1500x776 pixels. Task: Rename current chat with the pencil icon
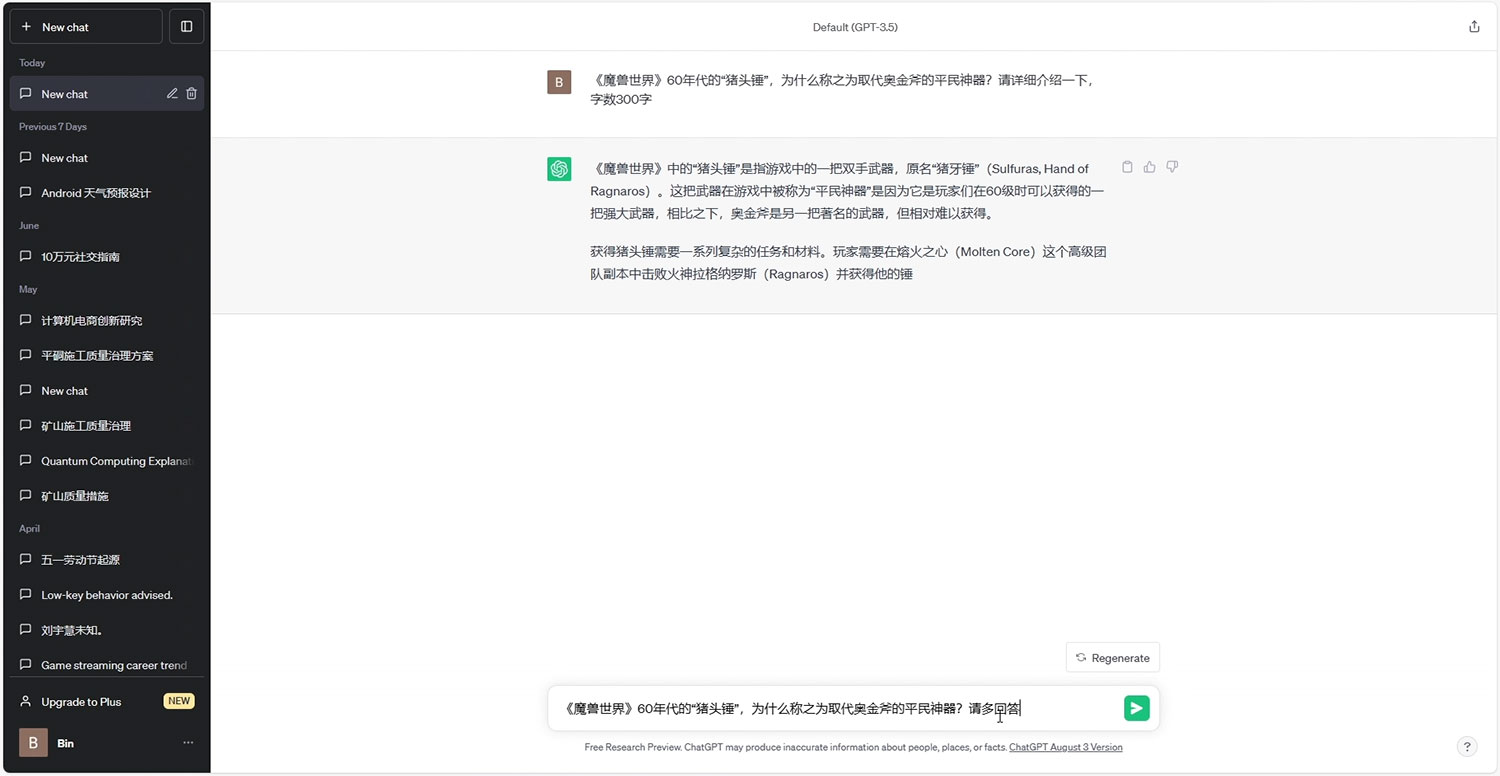(x=171, y=93)
